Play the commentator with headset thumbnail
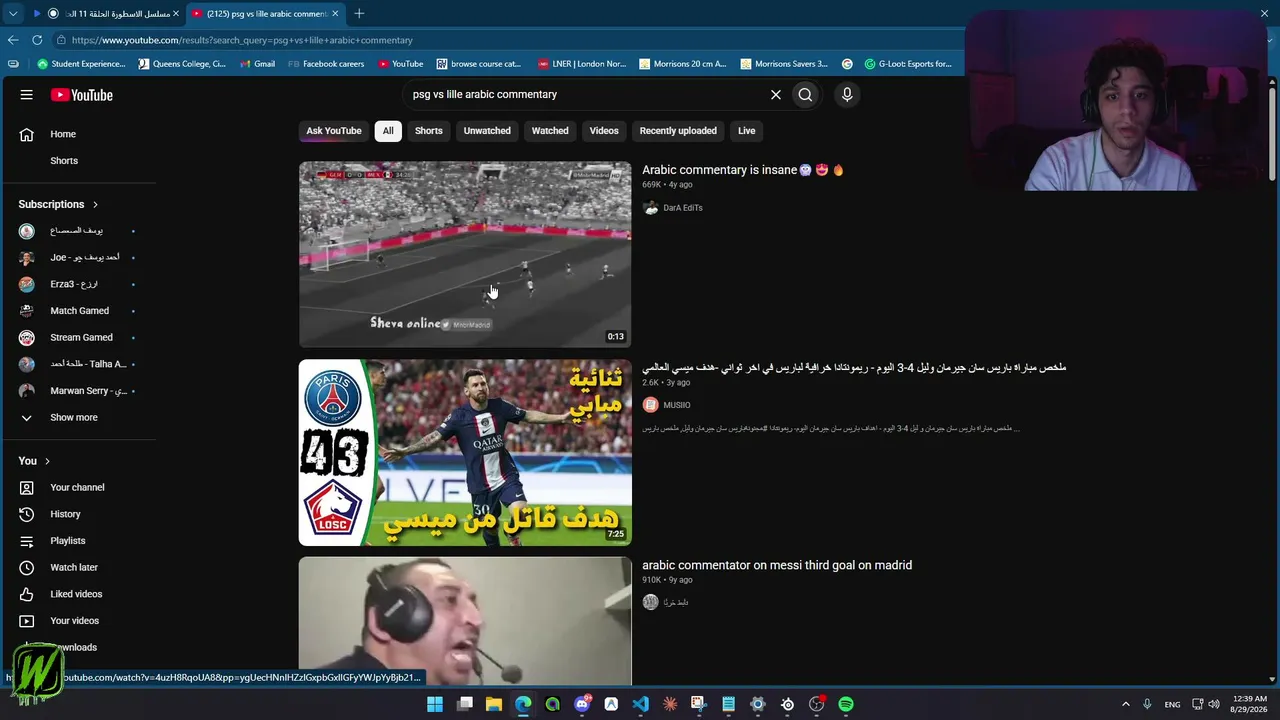1280x720 pixels. (465, 621)
